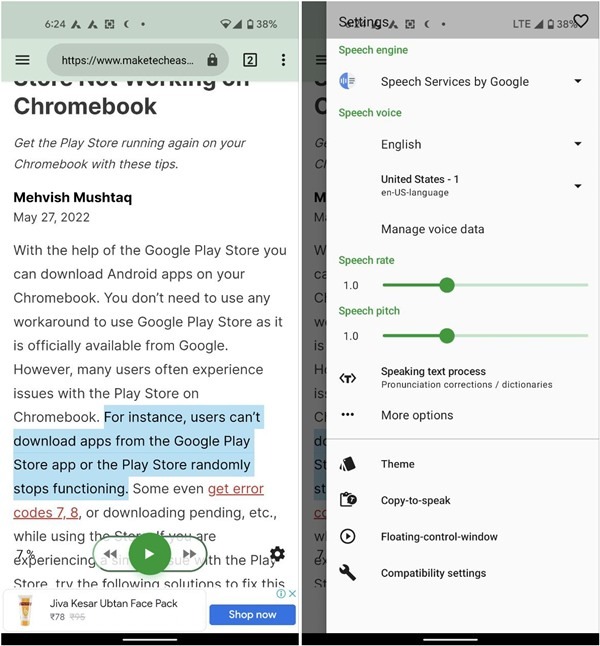The image size is (600, 646).
Task: Open Speaking text process option
Action: 466,377
